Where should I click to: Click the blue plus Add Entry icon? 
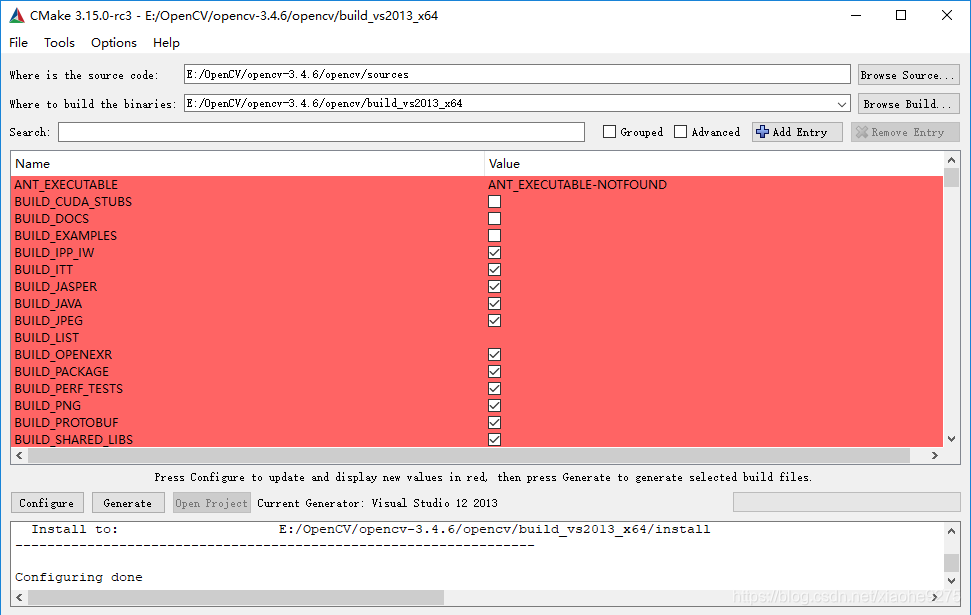(762, 132)
